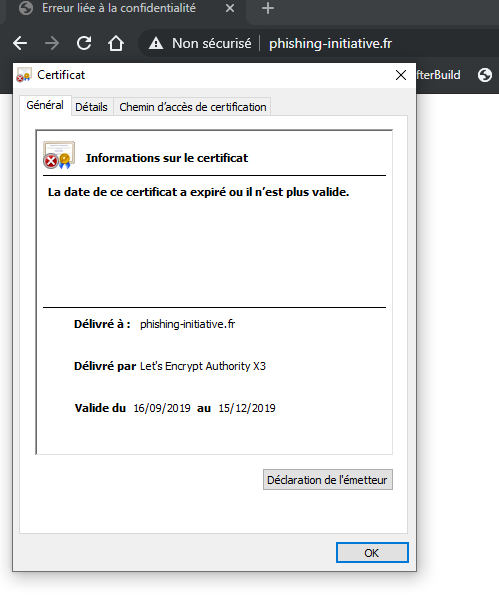
Task: Go back with the browser back arrow
Action: tap(20, 43)
